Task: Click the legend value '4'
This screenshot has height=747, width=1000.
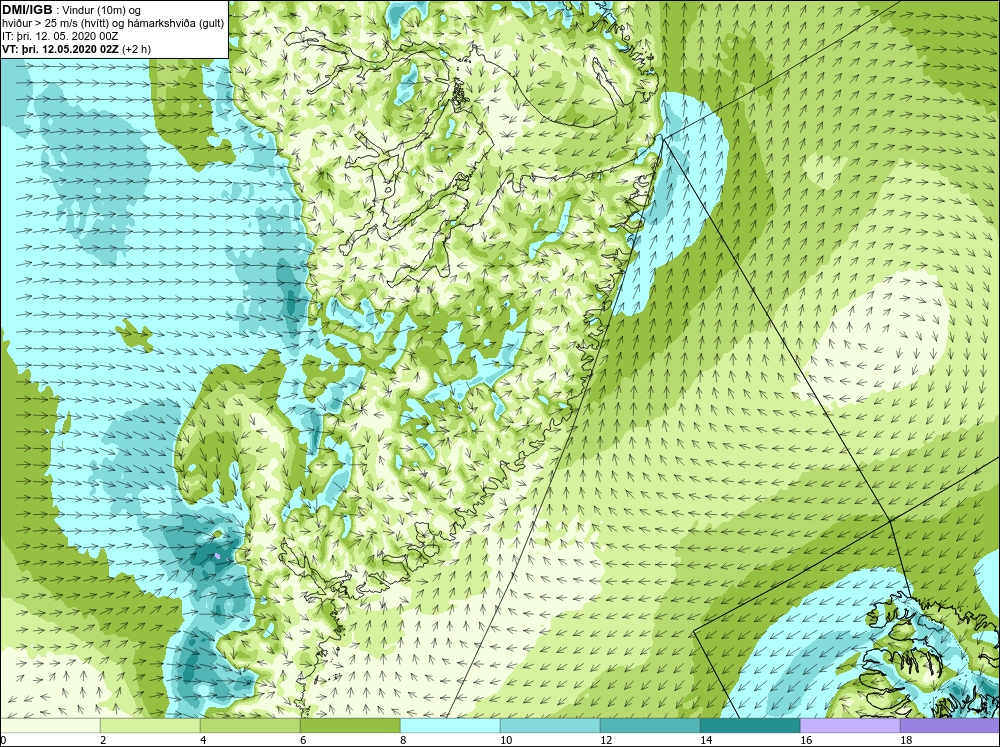Action: coord(203,740)
